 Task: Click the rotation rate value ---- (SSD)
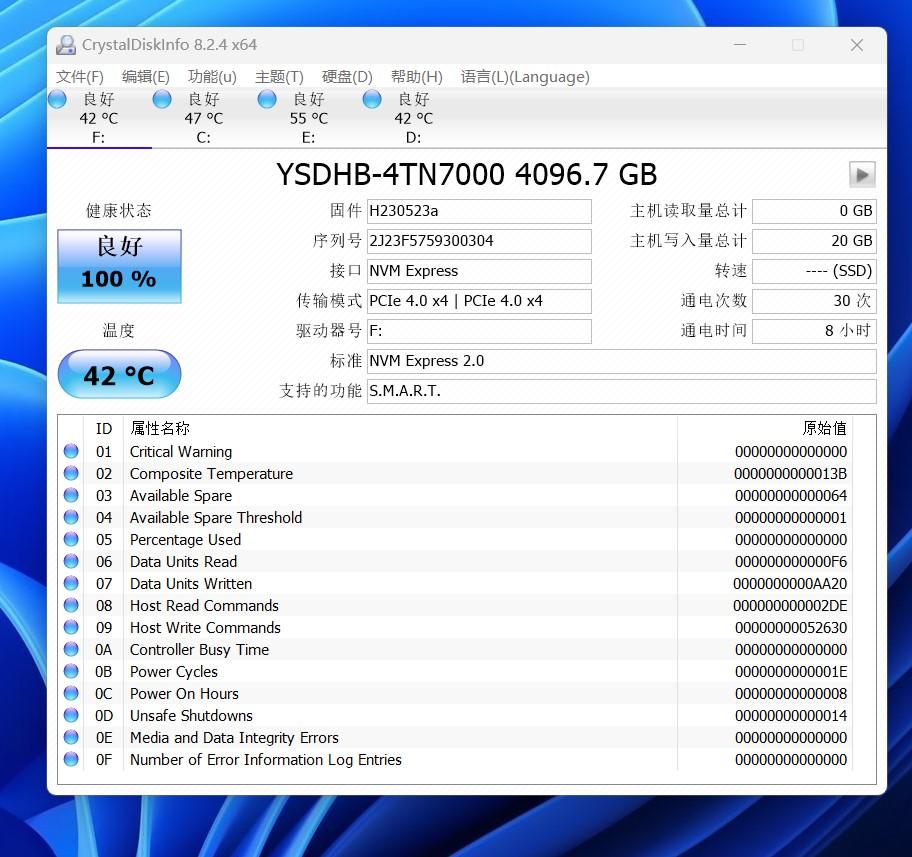tap(814, 271)
